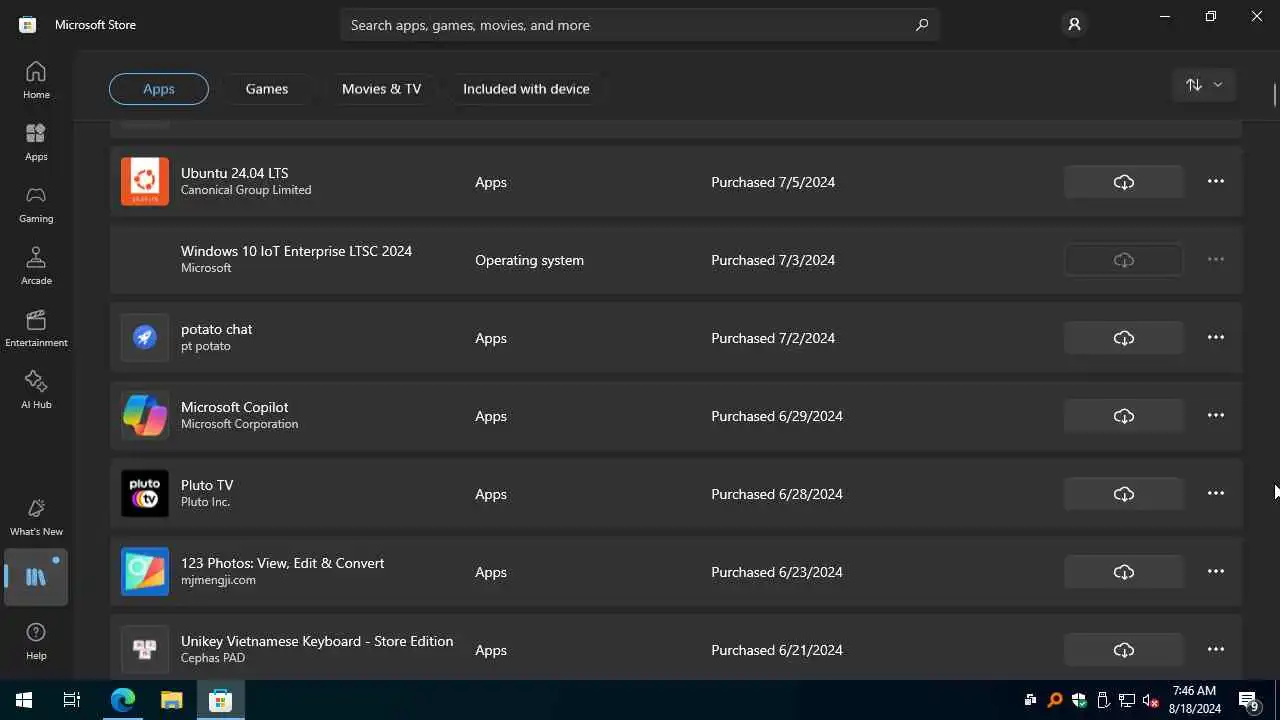Image resolution: width=1280 pixels, height=720 pixels.
Task: Open the AI Hub section
Action: pos(36,390)
